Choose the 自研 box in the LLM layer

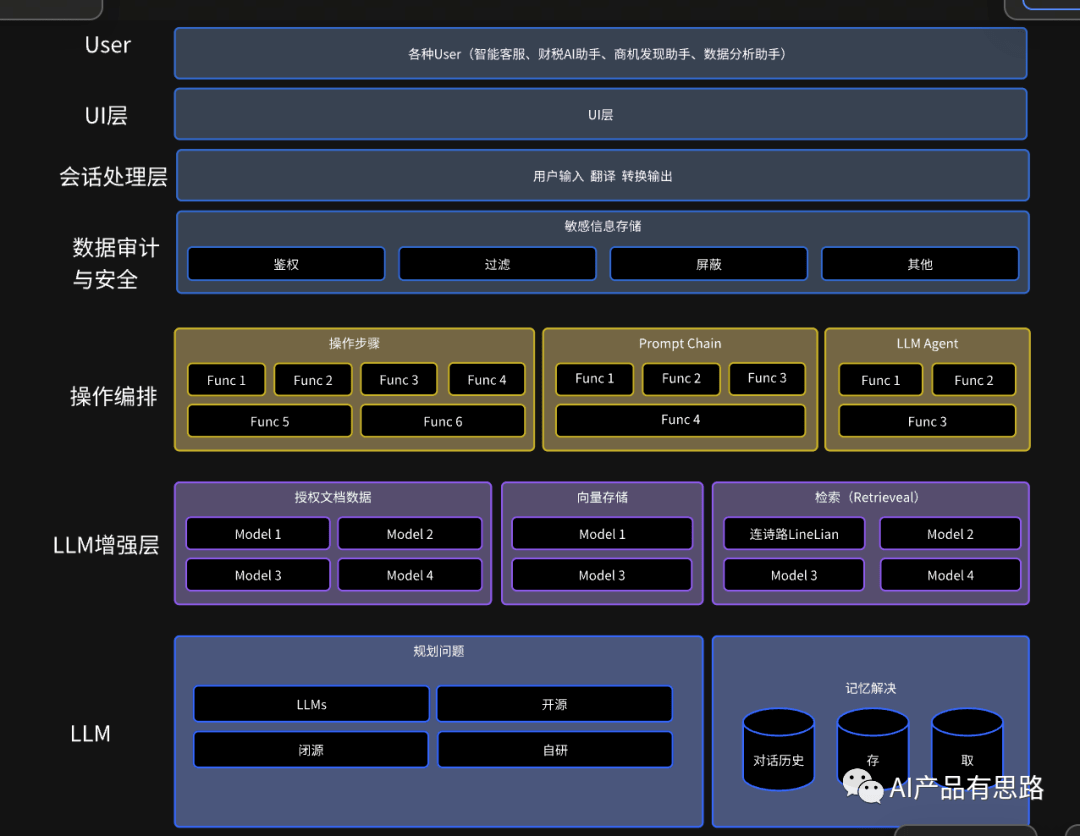point(554,750)
